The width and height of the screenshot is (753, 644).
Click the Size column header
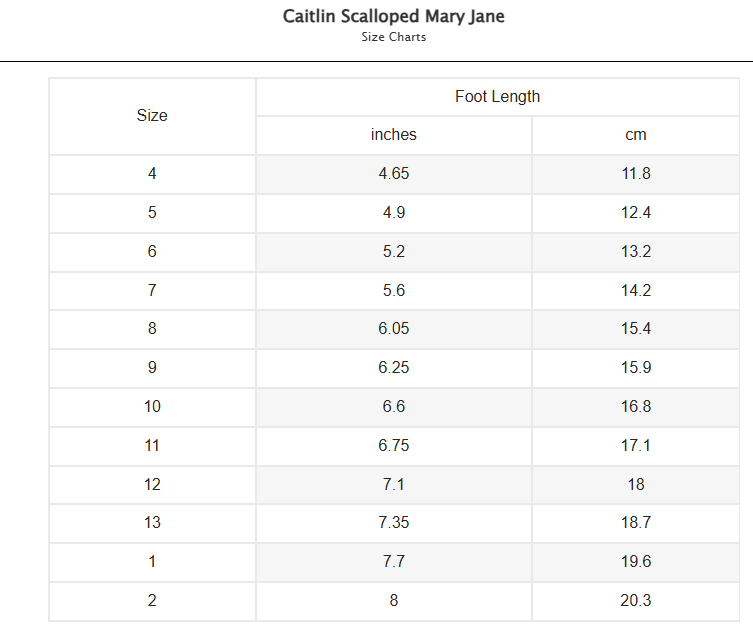(x=152, y=116)
